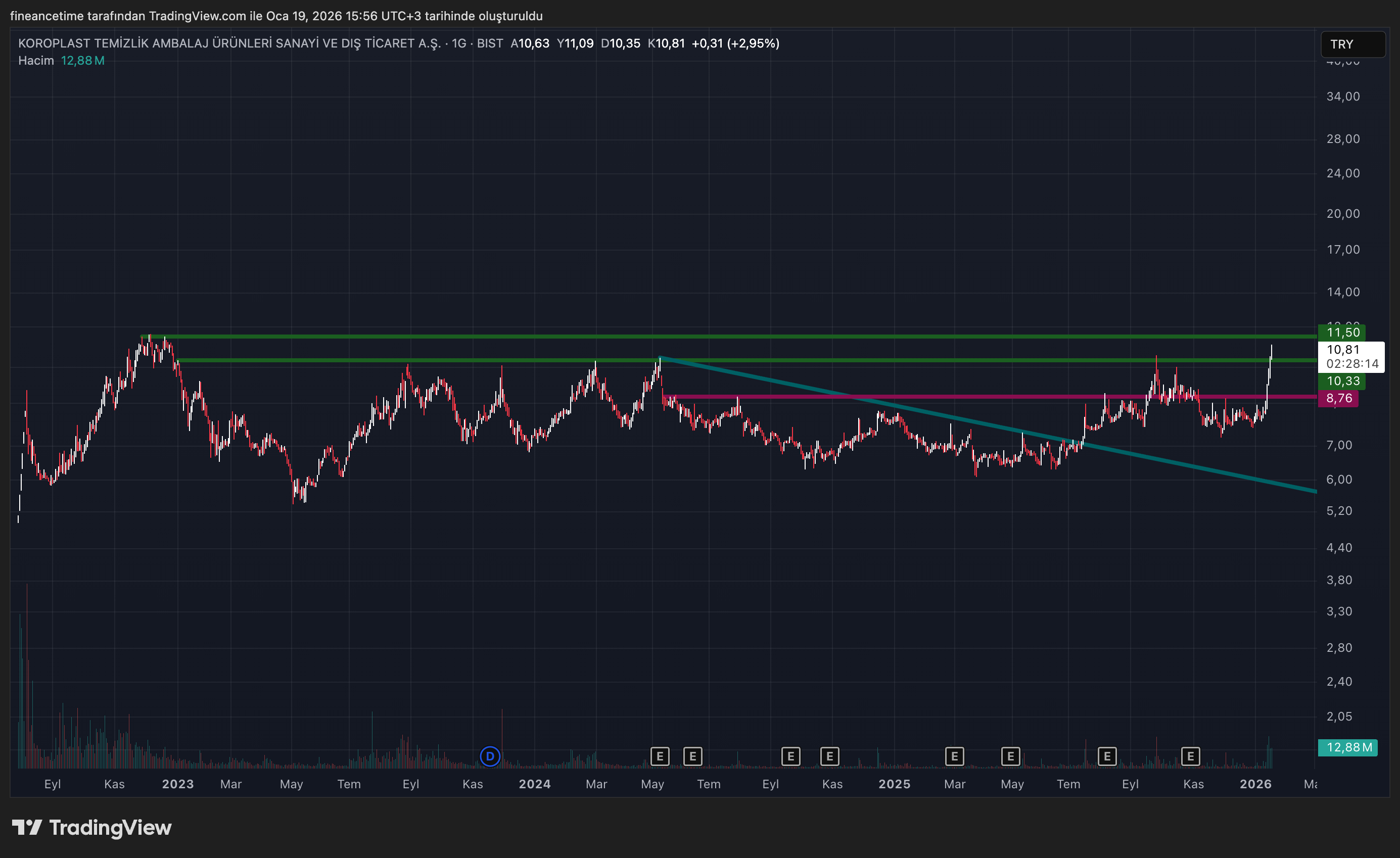Select the earnings marker just left of Eyl 2025
Viewport: 1400px width, 858px height.
point(1107,756)
